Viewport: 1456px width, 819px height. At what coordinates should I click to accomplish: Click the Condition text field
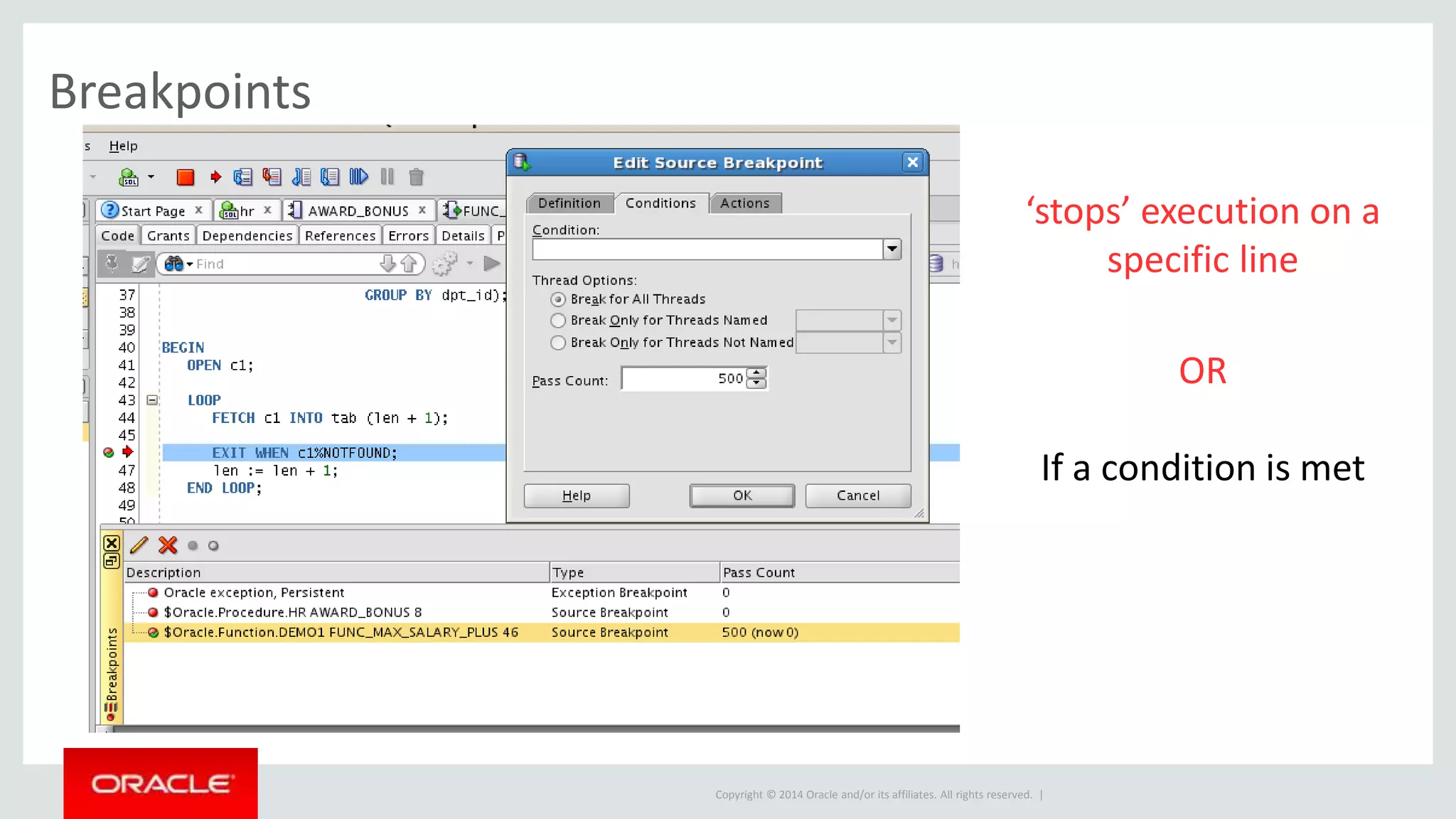(707, 249)
